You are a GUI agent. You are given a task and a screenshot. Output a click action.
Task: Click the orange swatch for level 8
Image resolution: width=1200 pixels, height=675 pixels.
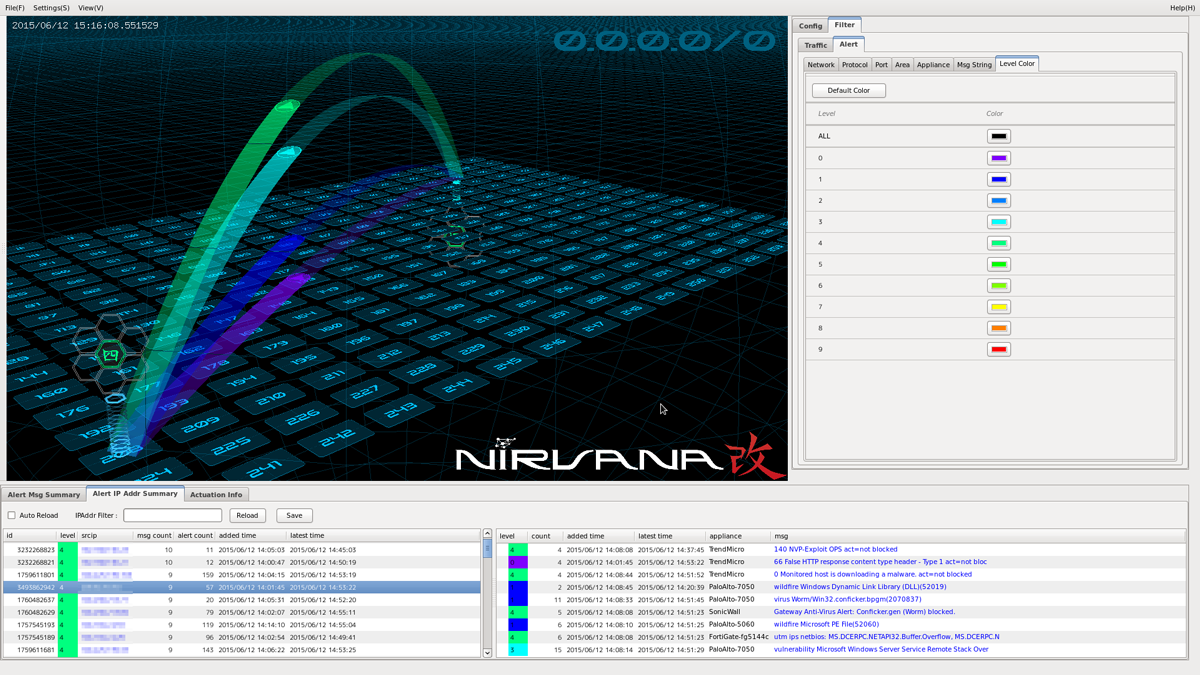[998, 328]
